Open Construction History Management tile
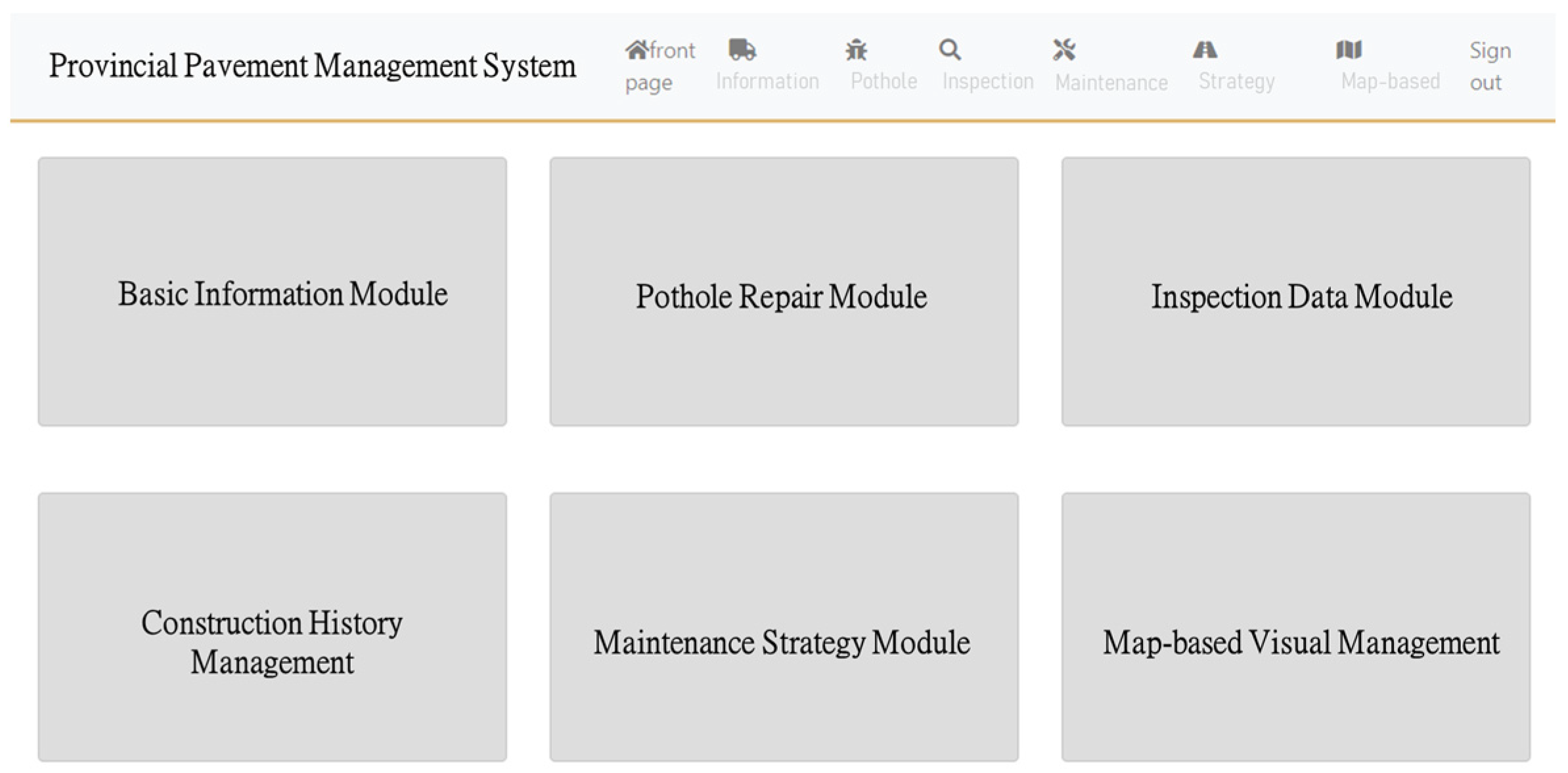 point(272,627)
